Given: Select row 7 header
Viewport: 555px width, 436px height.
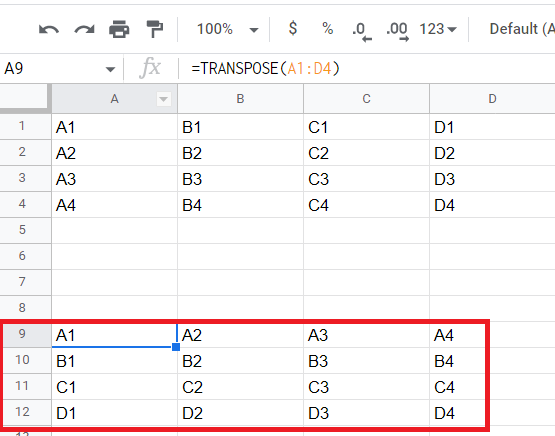Looking at the screenshot, I should (x=25, y=282).
